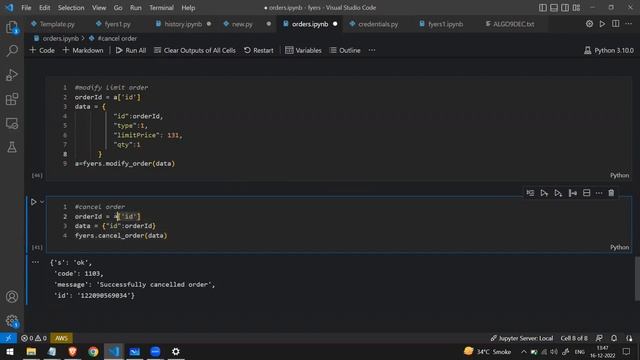640x360 pixels.
Task: Select the Python 3.10.0 kernel picker
Action: pos(609,50)
